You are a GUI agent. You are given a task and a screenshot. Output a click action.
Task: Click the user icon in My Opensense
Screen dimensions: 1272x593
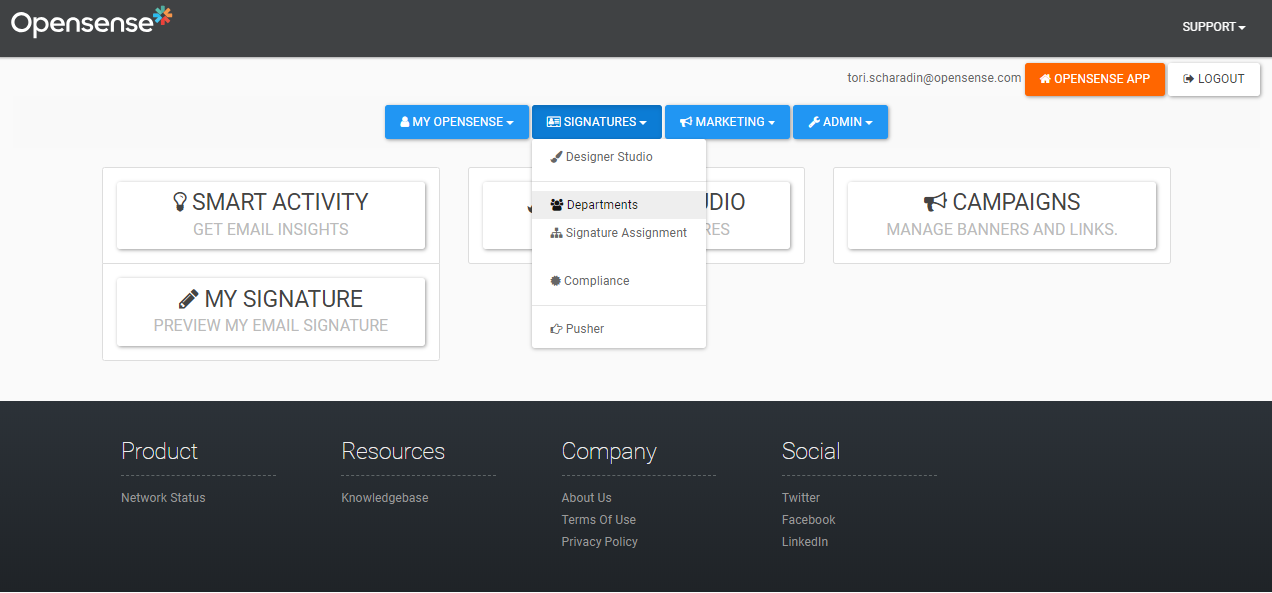(405, 122)
